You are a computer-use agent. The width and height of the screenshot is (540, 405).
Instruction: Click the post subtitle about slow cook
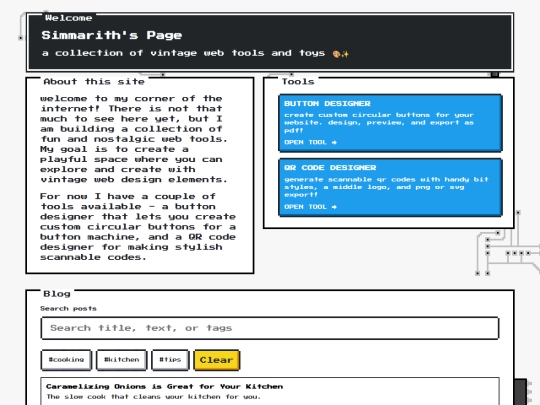154,397
